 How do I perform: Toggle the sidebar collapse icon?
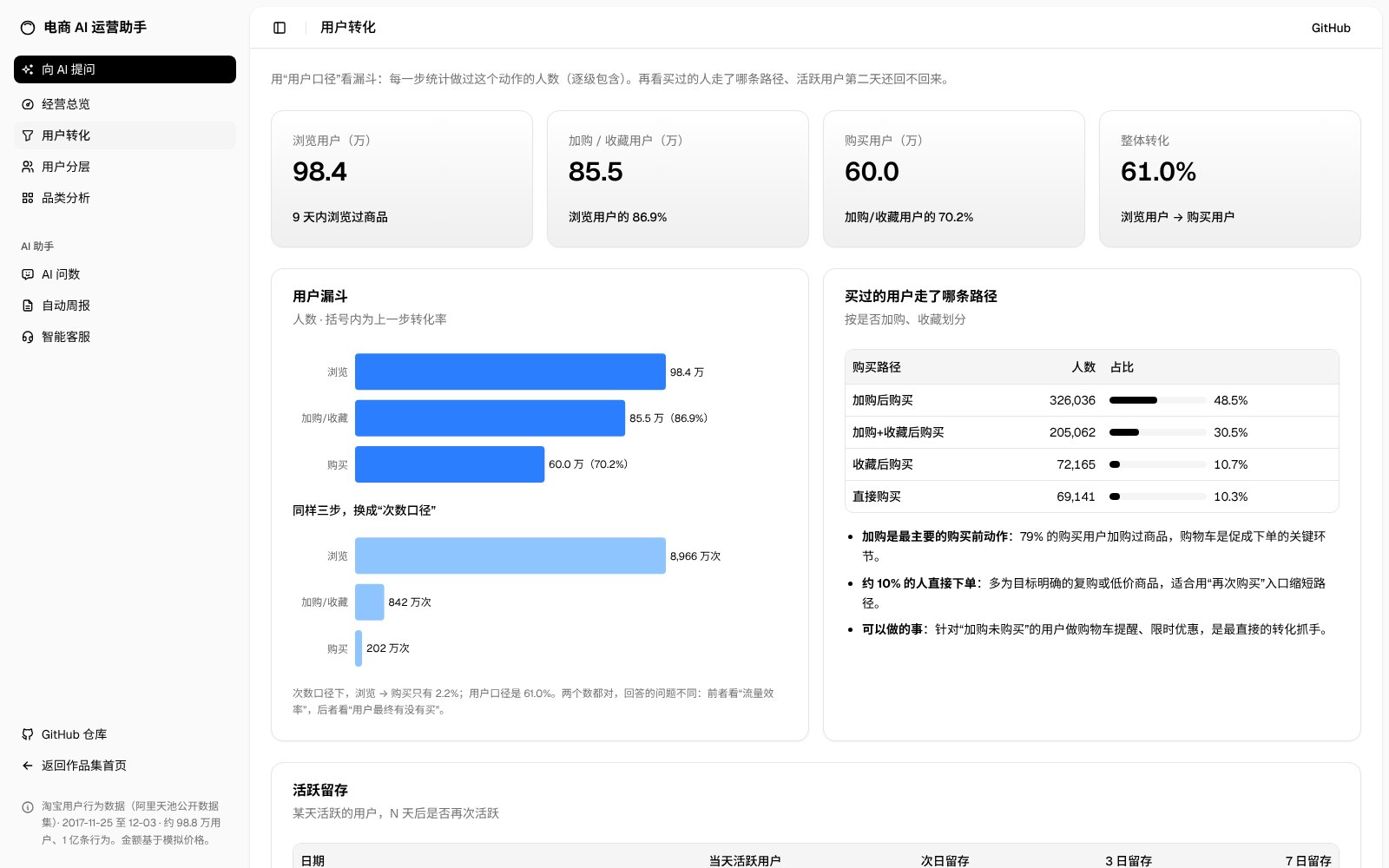(280, 28)
